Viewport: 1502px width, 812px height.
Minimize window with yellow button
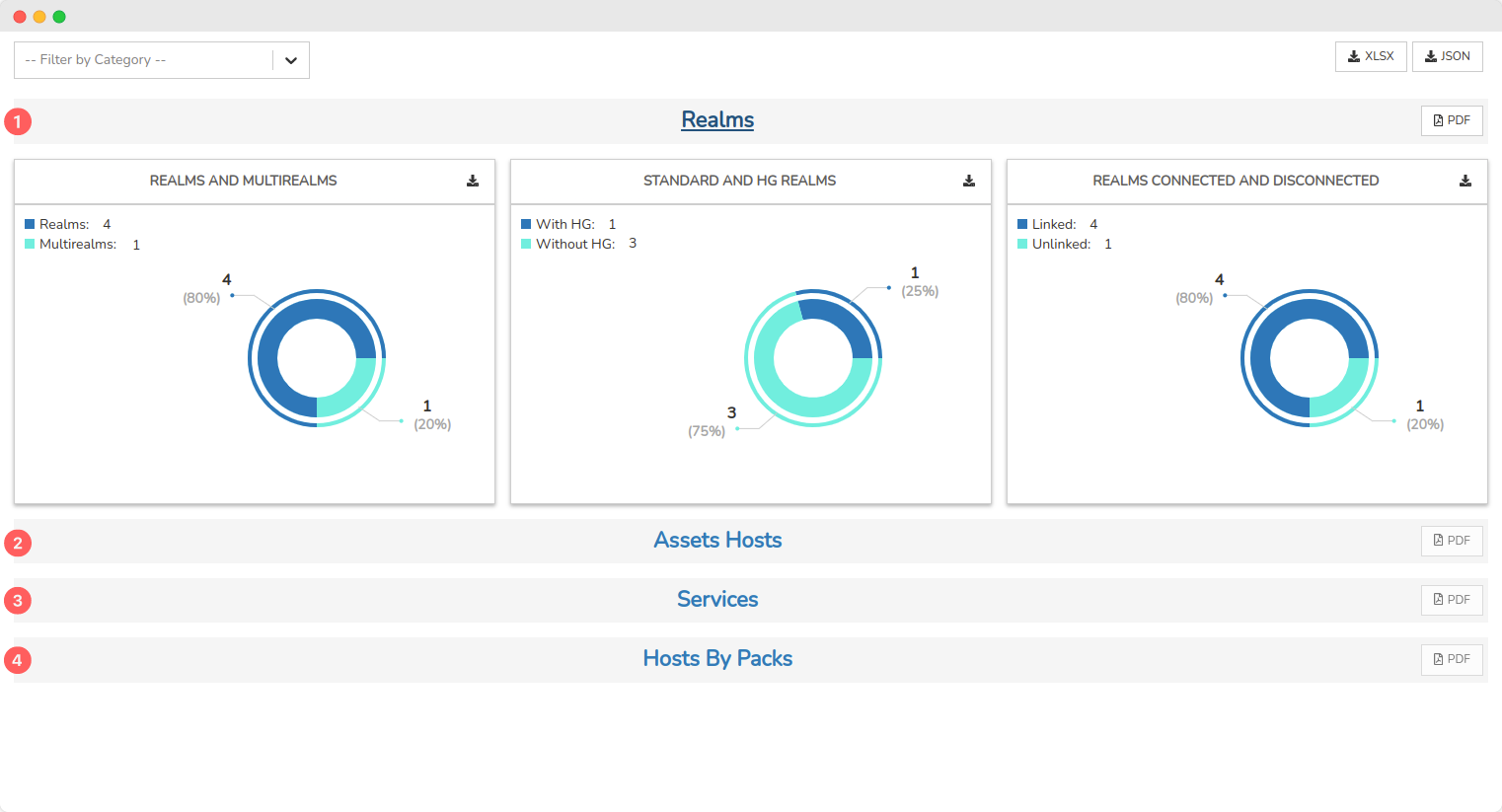[x=39, y=17]
